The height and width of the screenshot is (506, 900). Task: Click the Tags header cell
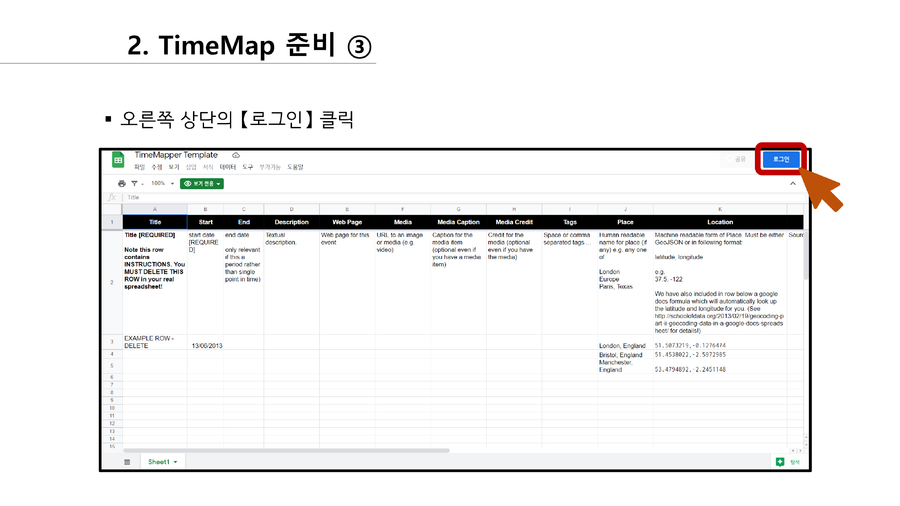[x=570, y=222]
